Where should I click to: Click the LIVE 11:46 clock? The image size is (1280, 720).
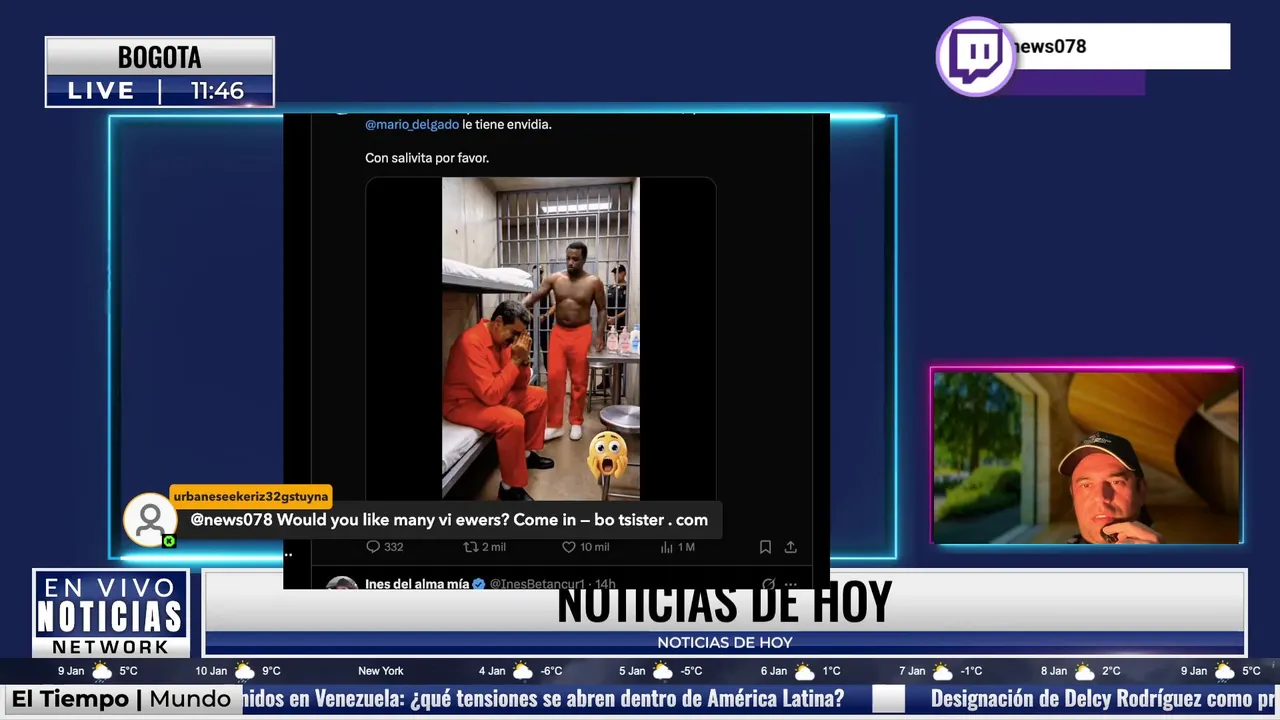pos(160,91)
